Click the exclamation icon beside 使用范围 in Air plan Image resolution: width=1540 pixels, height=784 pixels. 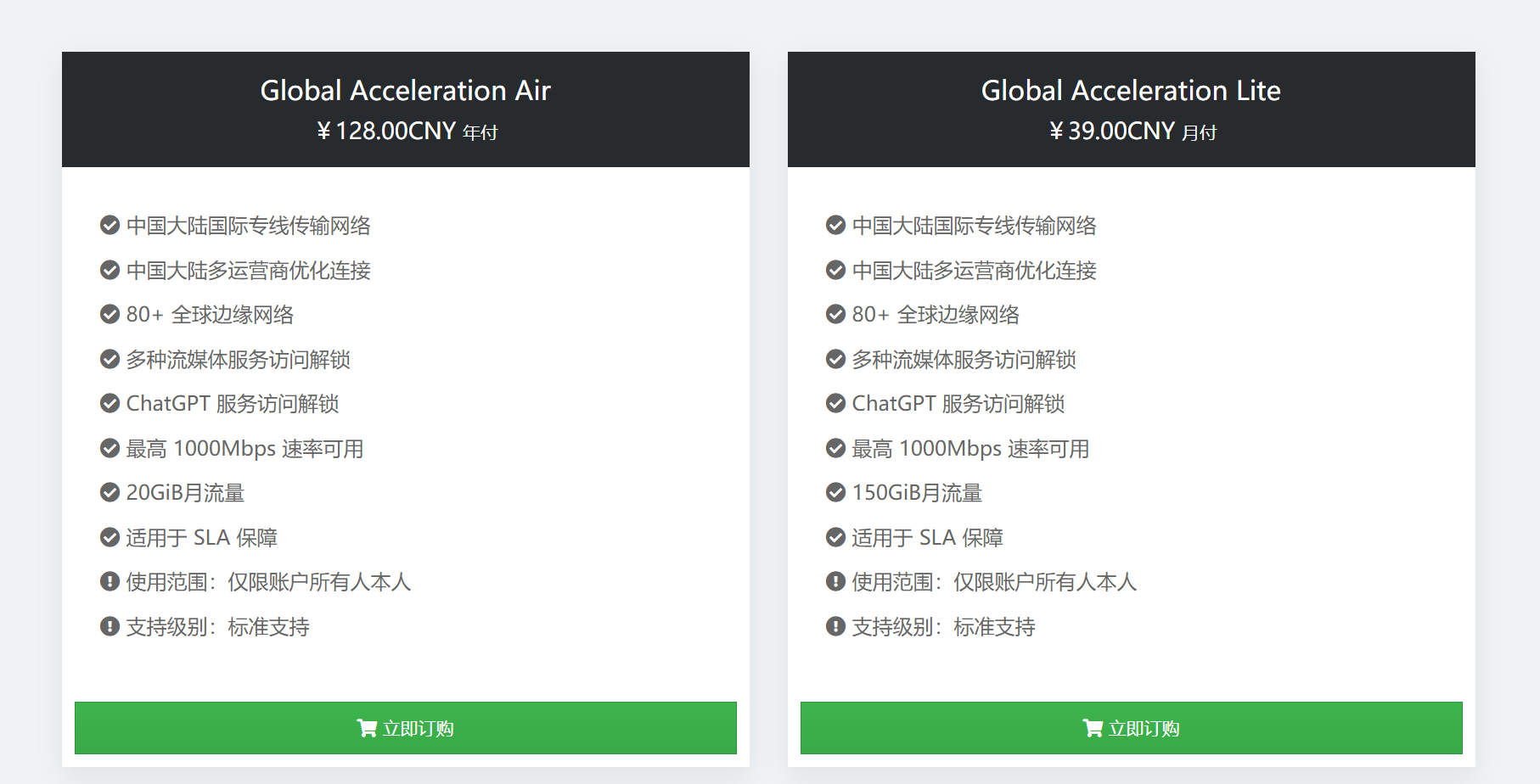click(110, 581)
